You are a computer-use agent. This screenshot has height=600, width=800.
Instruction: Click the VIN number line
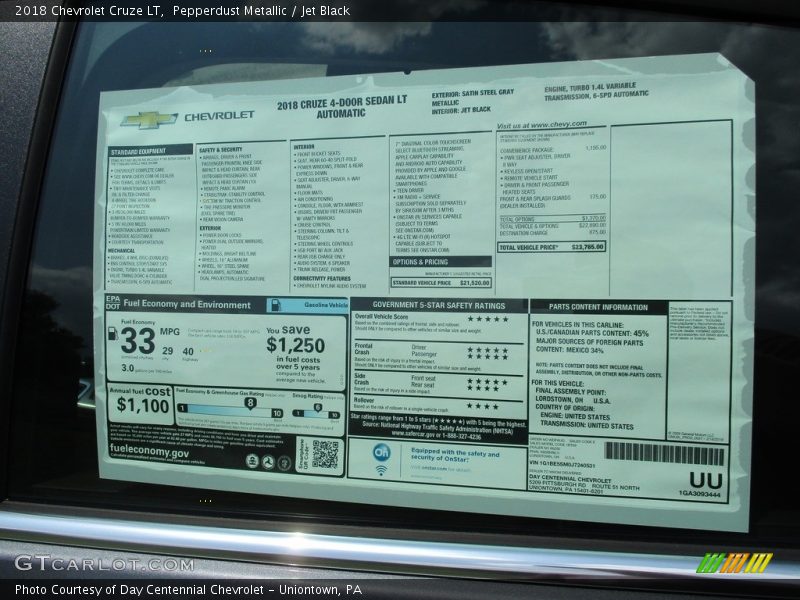pos(562,464)
